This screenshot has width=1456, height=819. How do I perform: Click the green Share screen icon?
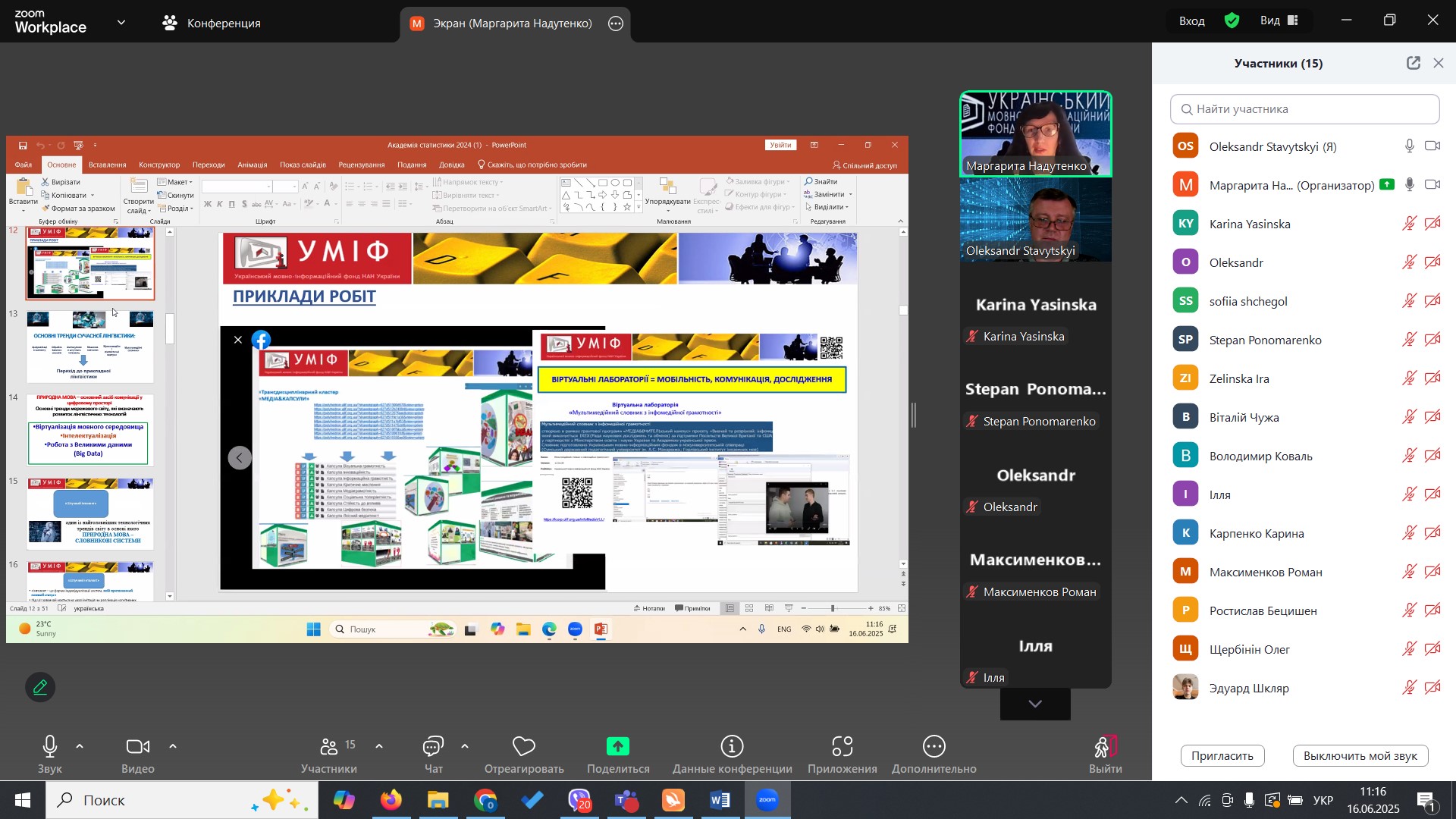point(618,748)
